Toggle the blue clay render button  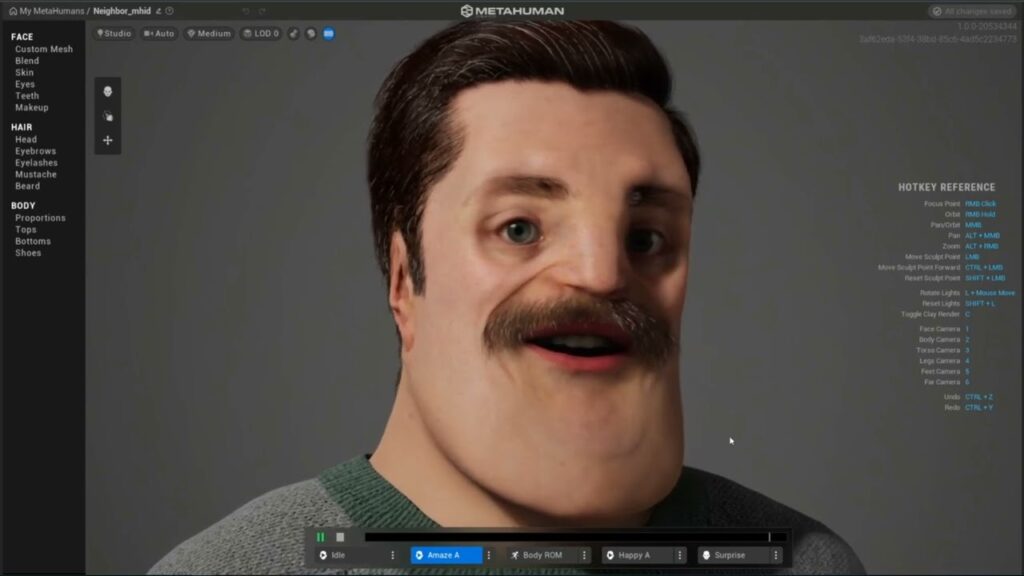click(327, 33)
